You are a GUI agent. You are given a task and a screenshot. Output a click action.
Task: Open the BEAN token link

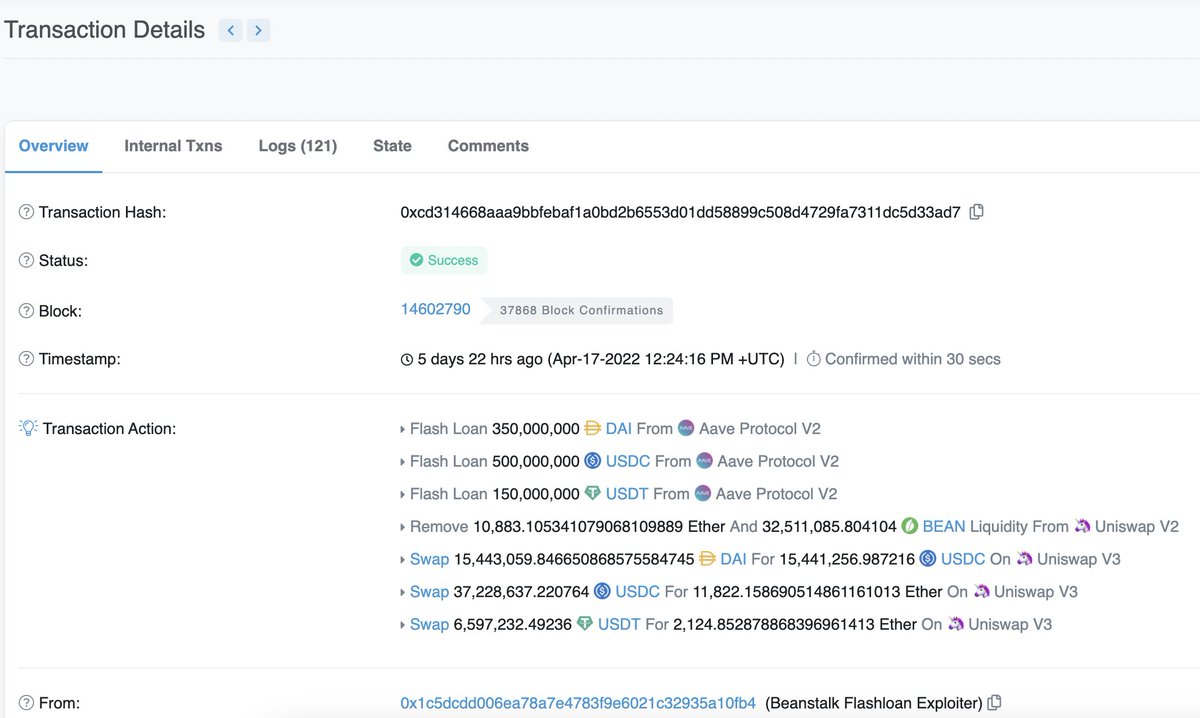944,526
